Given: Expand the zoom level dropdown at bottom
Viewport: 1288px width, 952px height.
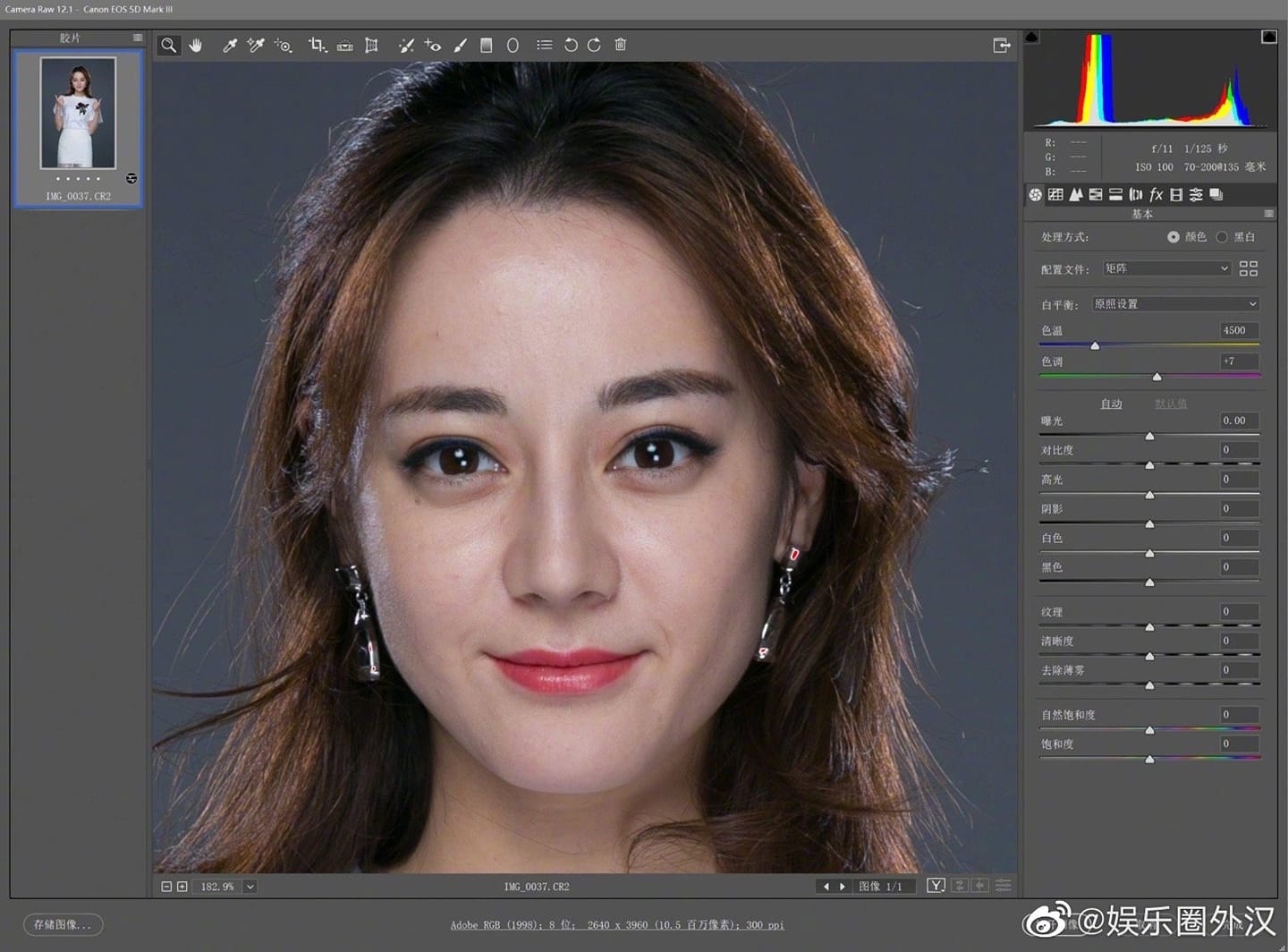Looking at the screenshot, I should [250, 887].
